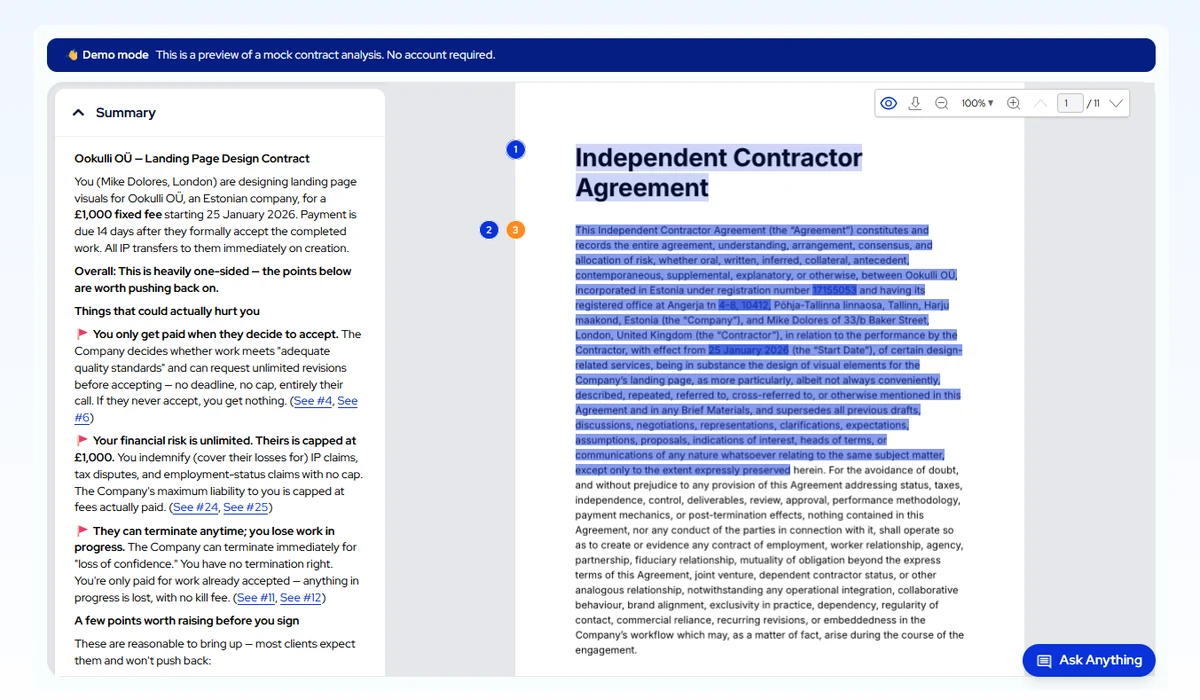Open the See #11 link

[x=256, y=598]
